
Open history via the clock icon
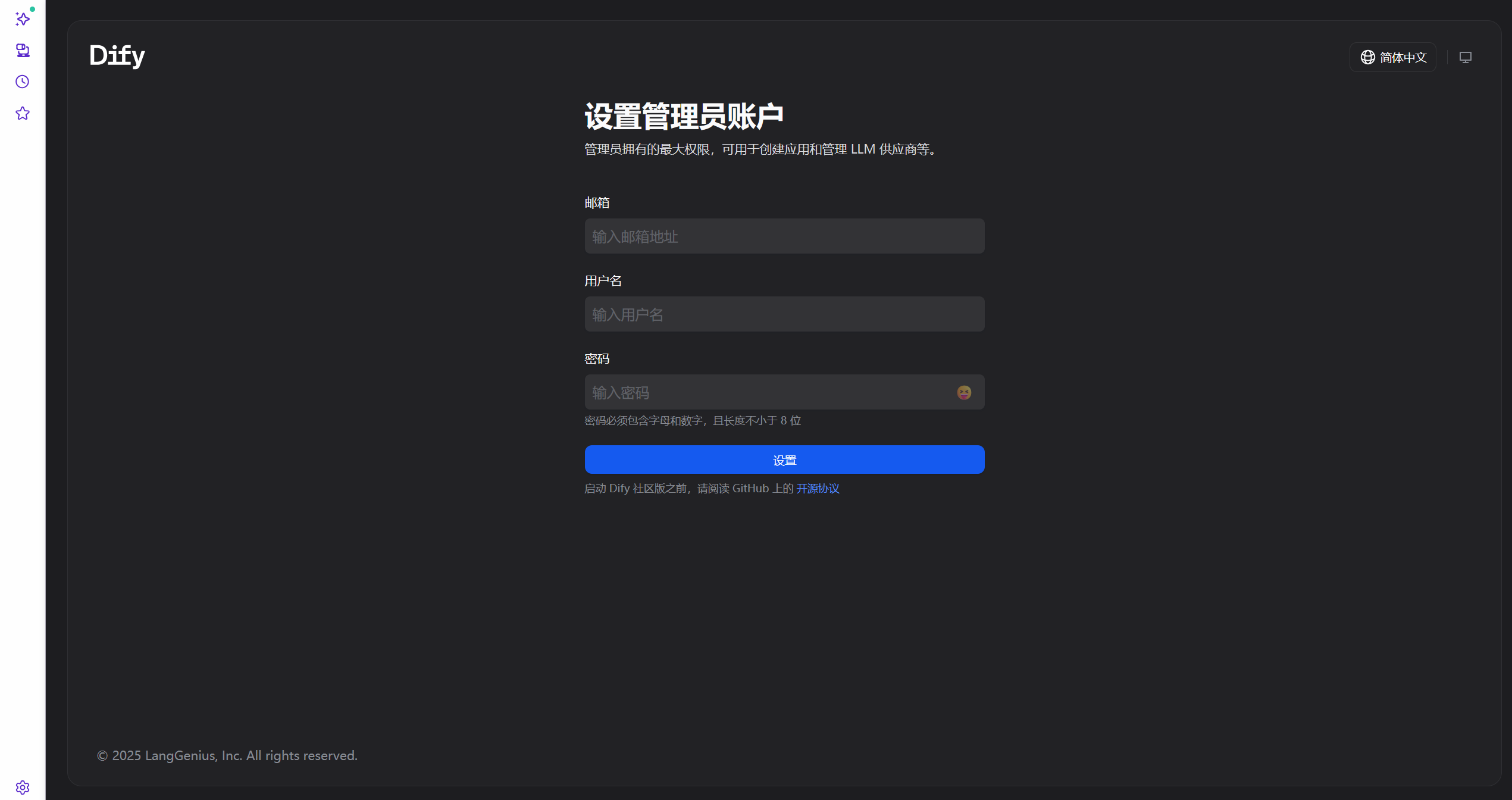pos(23,82)
